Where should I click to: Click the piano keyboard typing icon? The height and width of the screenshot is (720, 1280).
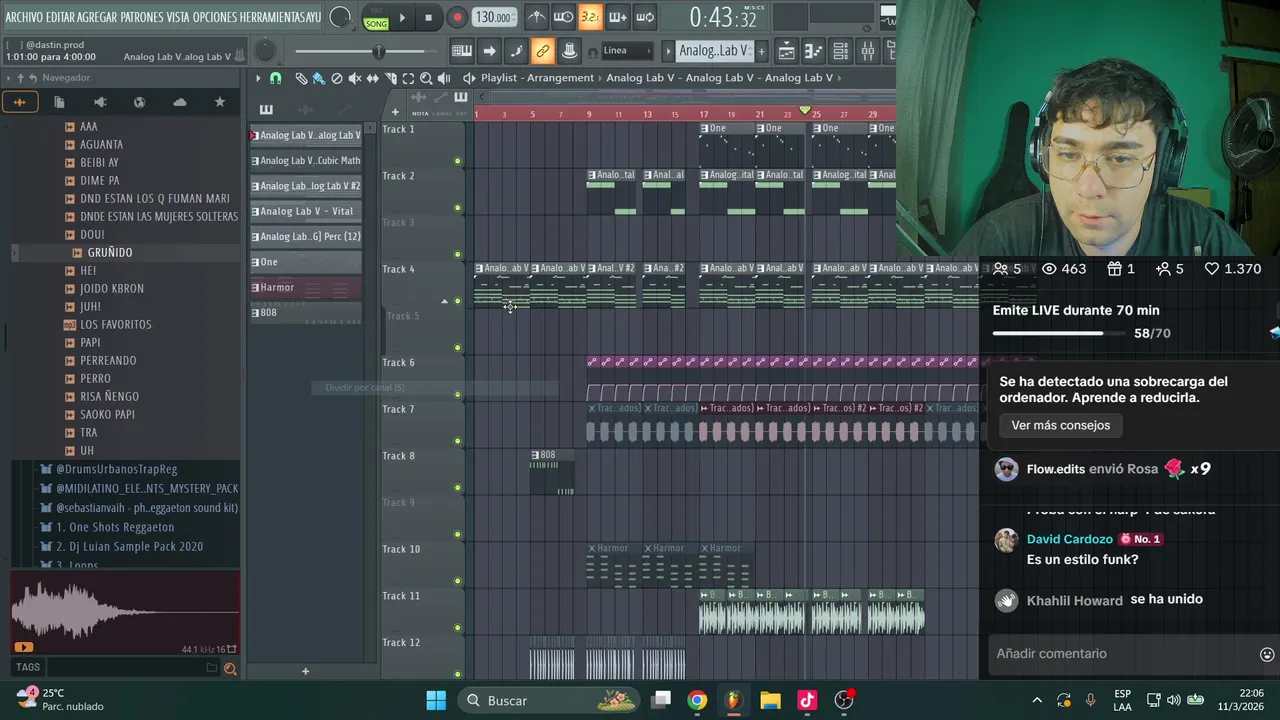pyautogui.click(x=462, y=50)
